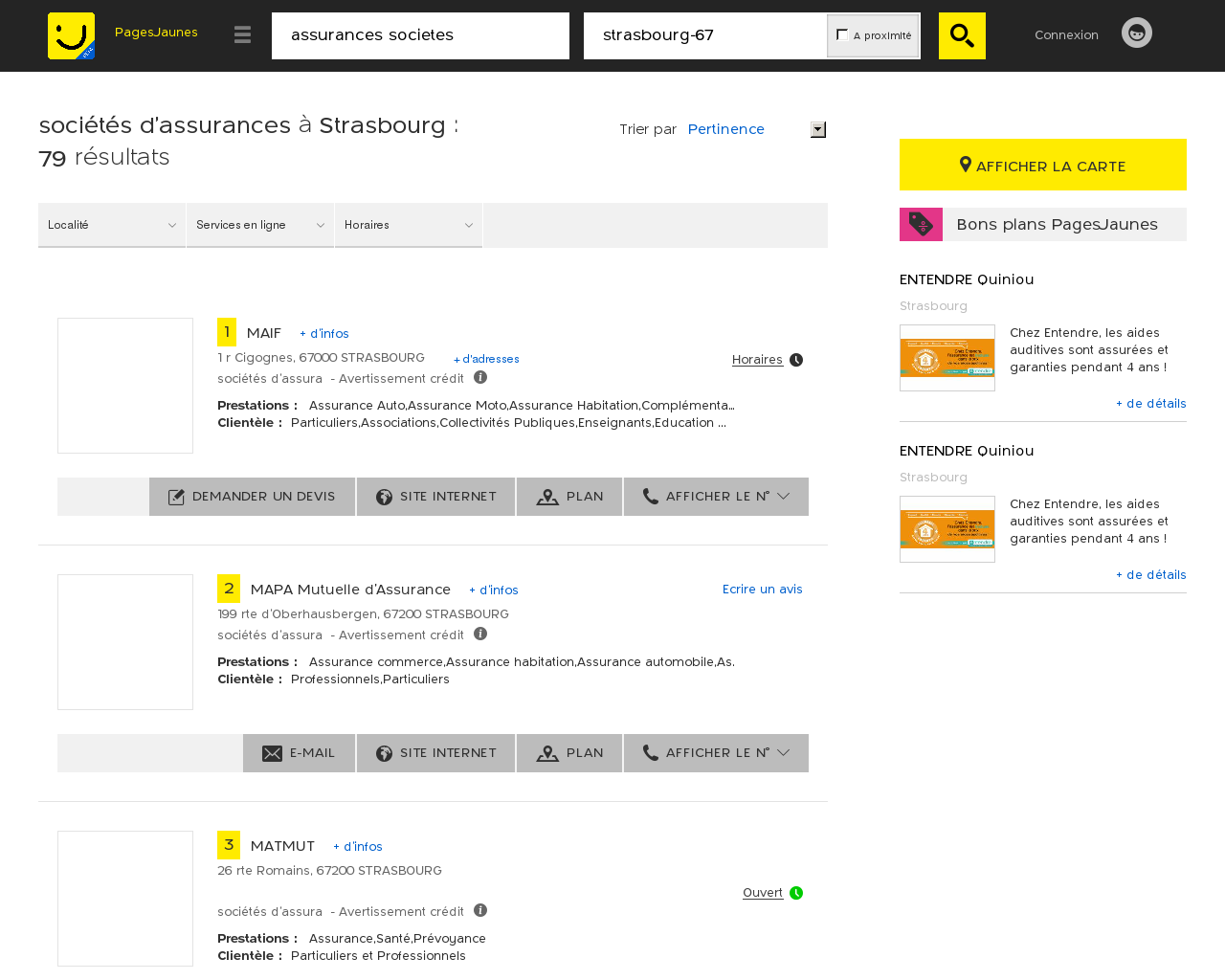Click the credit warning info icon for MAPA

(480, 634)
